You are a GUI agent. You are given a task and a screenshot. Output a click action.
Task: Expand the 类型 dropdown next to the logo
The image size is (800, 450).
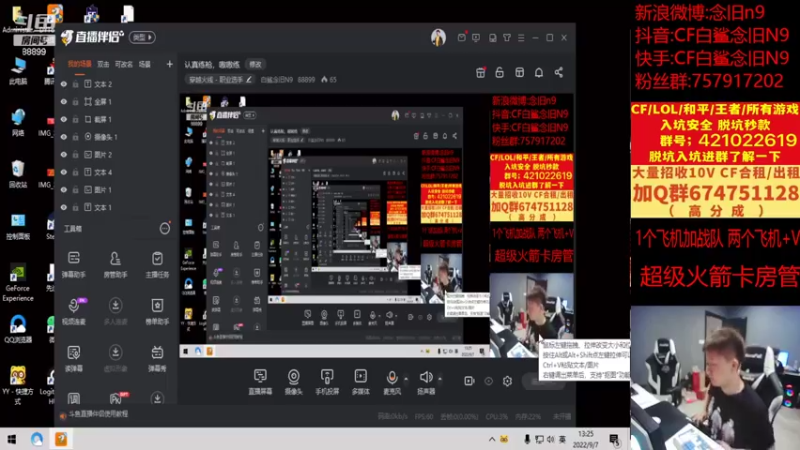(142, 37)
